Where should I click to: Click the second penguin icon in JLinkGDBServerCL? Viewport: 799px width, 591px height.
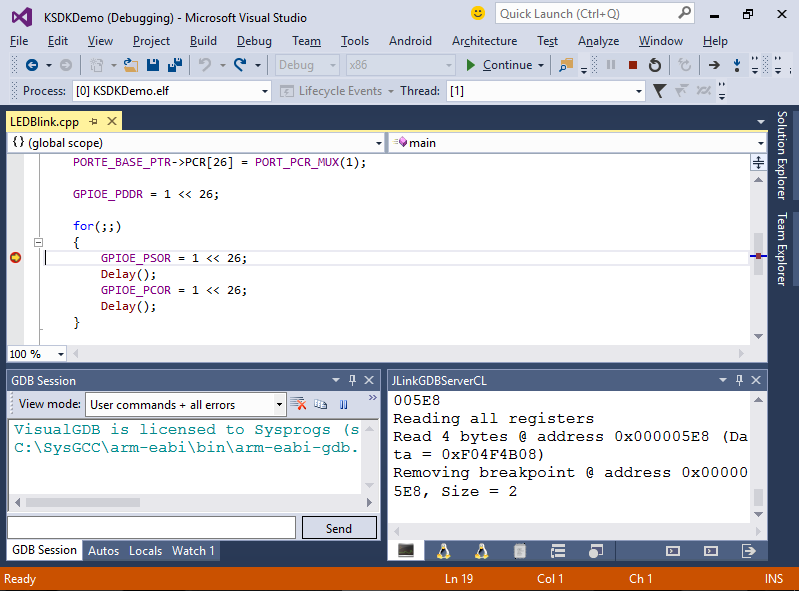(482, 551)
